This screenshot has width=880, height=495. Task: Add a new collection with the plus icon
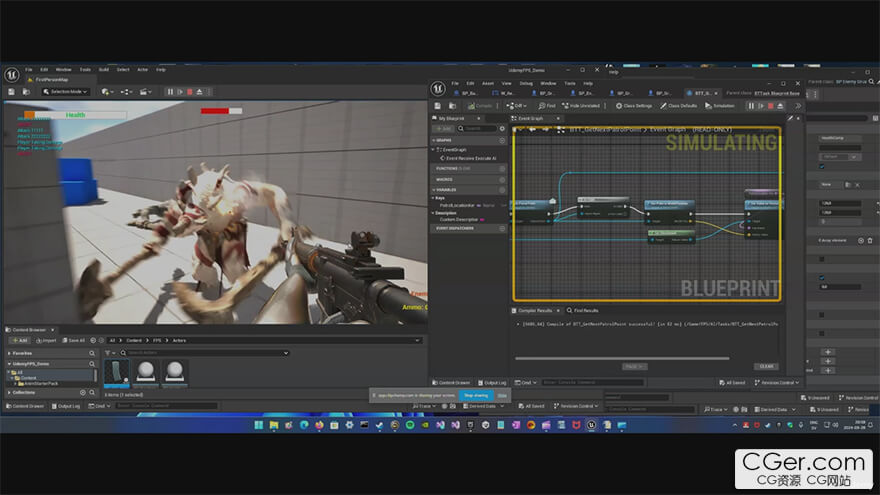tap(82, 392)
